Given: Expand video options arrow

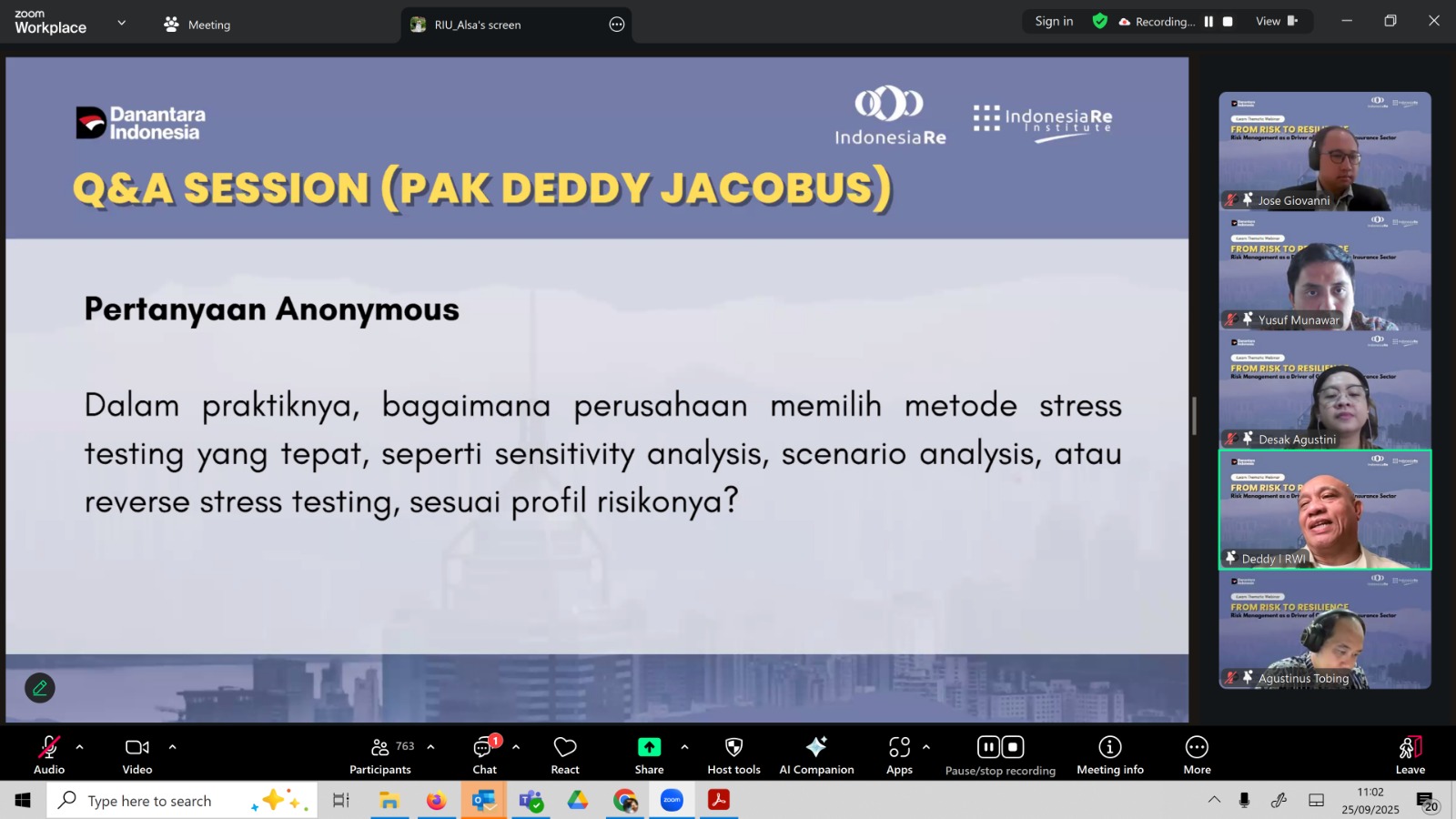Looking at the screenshot, I should coord(172,747).
